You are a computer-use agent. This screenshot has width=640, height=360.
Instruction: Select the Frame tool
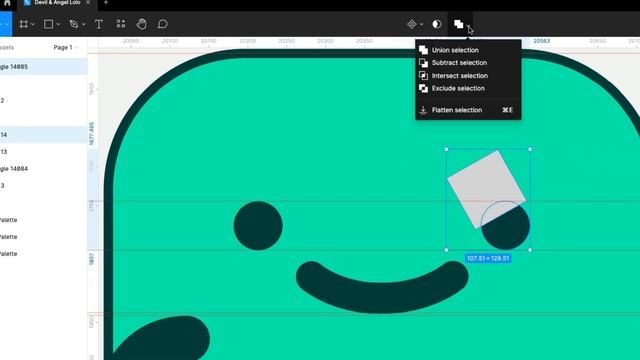[x=24, y=24]
